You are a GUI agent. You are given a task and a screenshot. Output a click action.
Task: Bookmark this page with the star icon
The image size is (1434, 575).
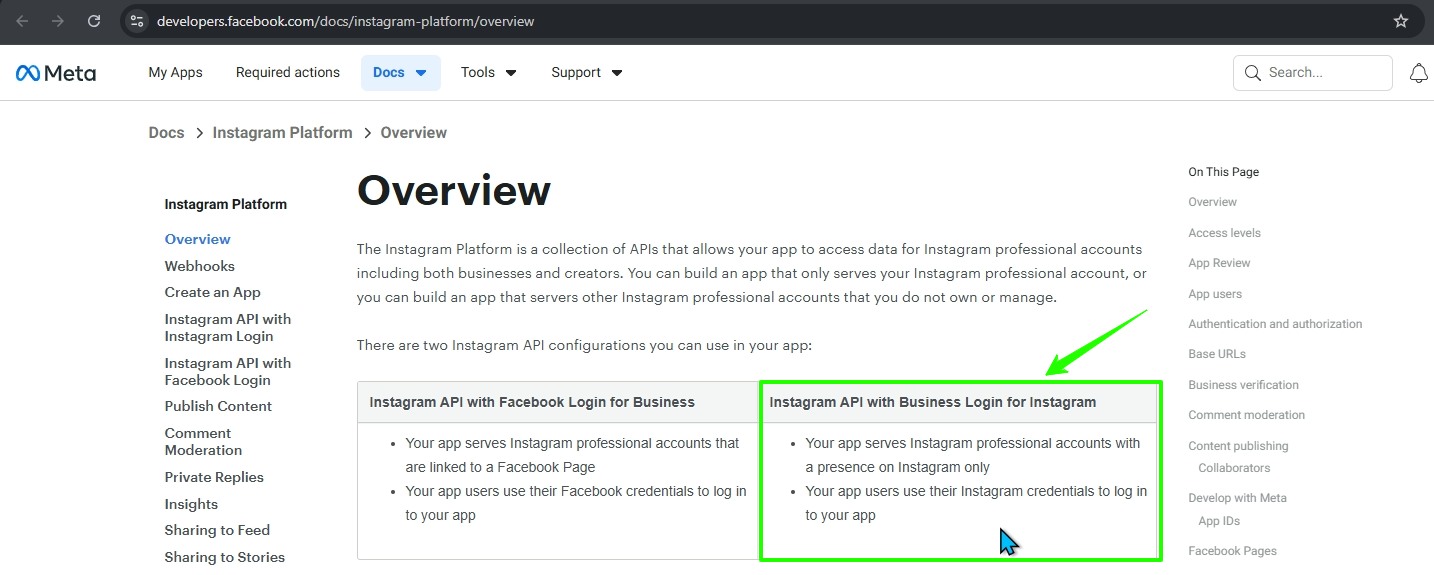[x=1400, y=21]
